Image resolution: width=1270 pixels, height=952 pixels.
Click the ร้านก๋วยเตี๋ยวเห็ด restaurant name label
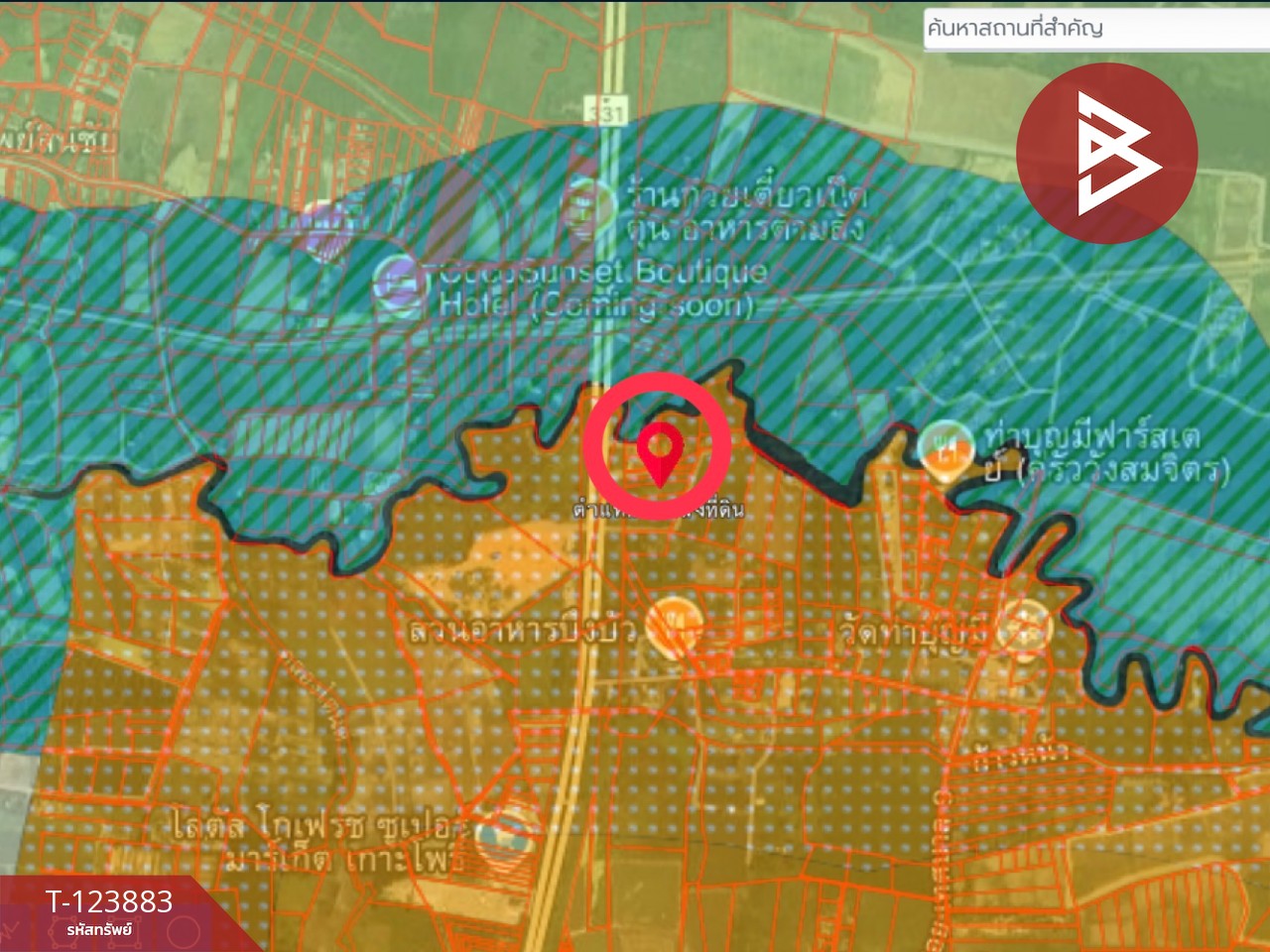point(745,210)
